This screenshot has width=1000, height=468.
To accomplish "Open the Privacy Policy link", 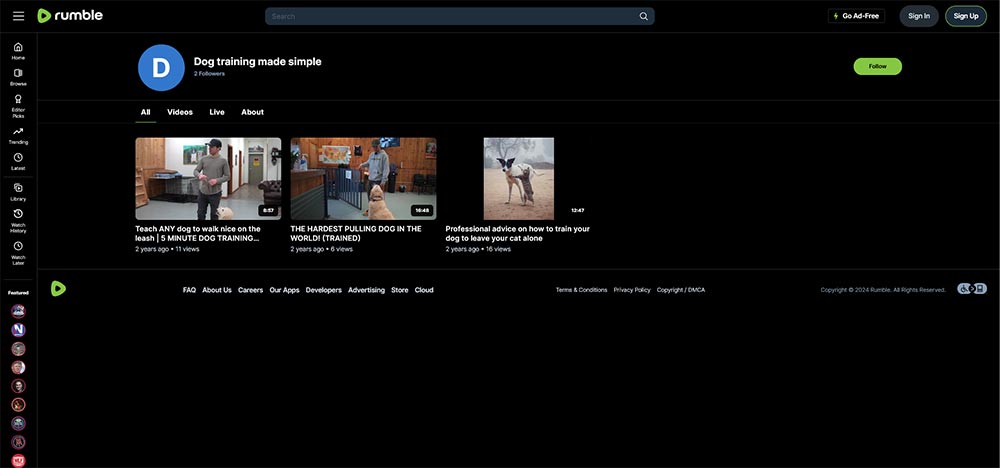I will (632, 290).
